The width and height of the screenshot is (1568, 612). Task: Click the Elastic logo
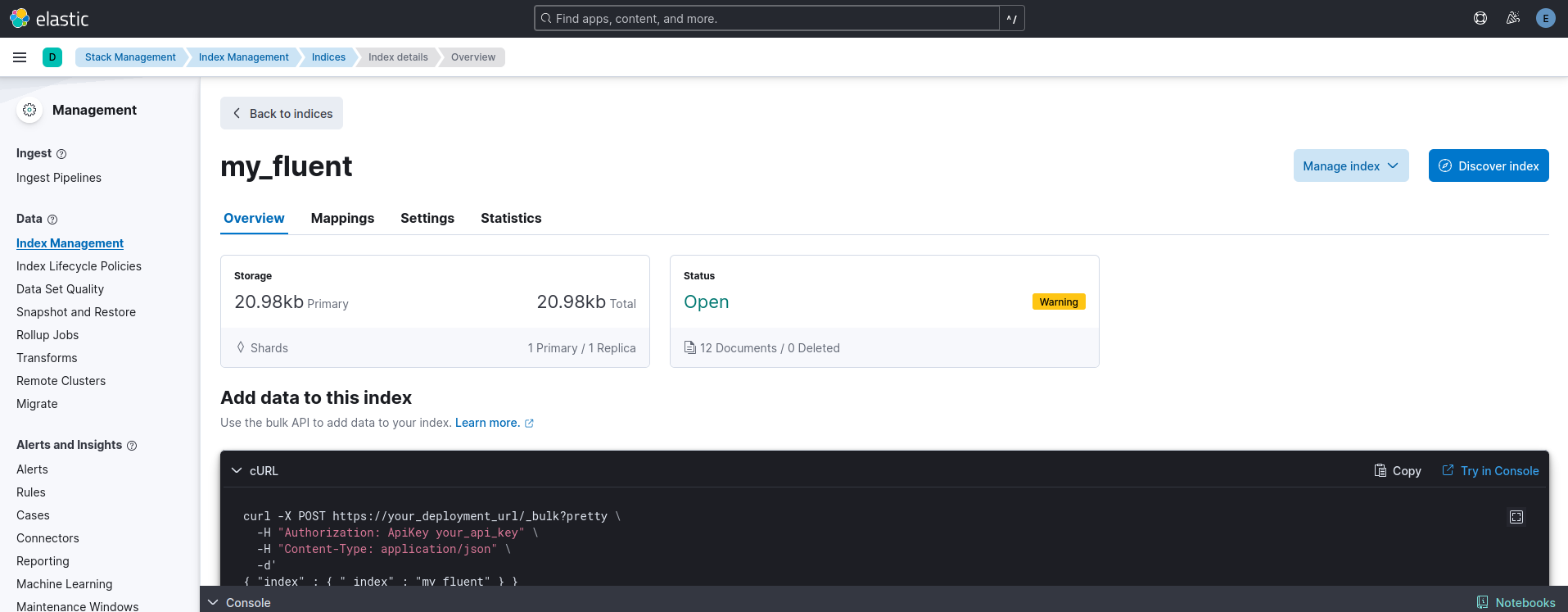coord(49,18)
